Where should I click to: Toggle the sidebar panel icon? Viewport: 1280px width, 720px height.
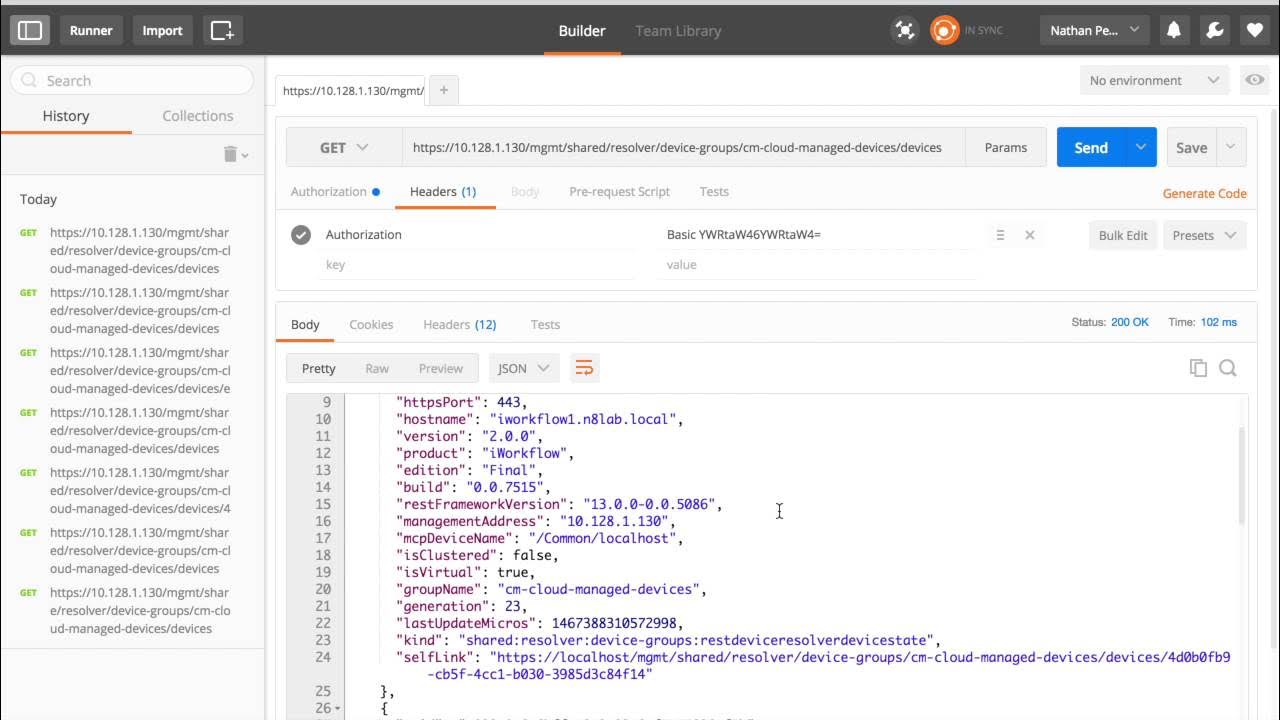(x=30, y=30)
